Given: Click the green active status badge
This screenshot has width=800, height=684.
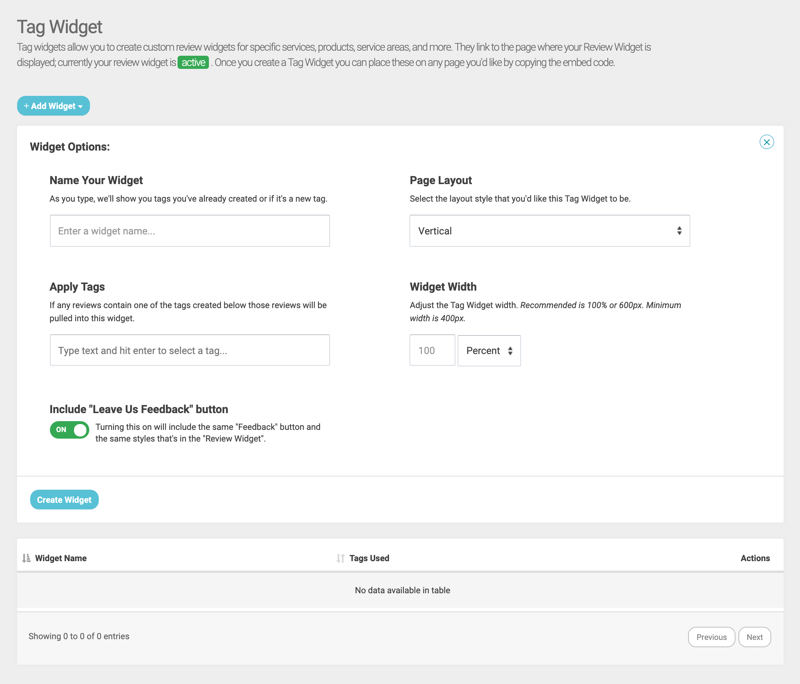Looking at the screenshot, I should coord(193,62).
